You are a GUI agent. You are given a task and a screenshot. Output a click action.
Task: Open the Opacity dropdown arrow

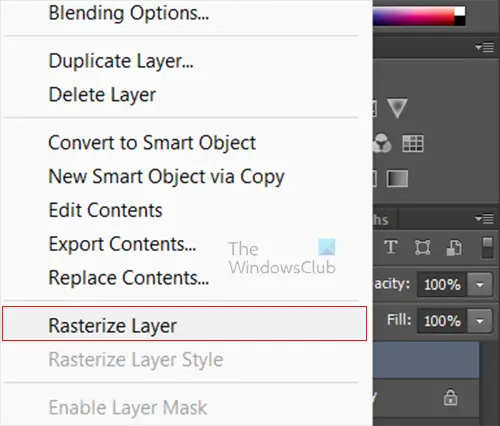(x=480, y=285)
